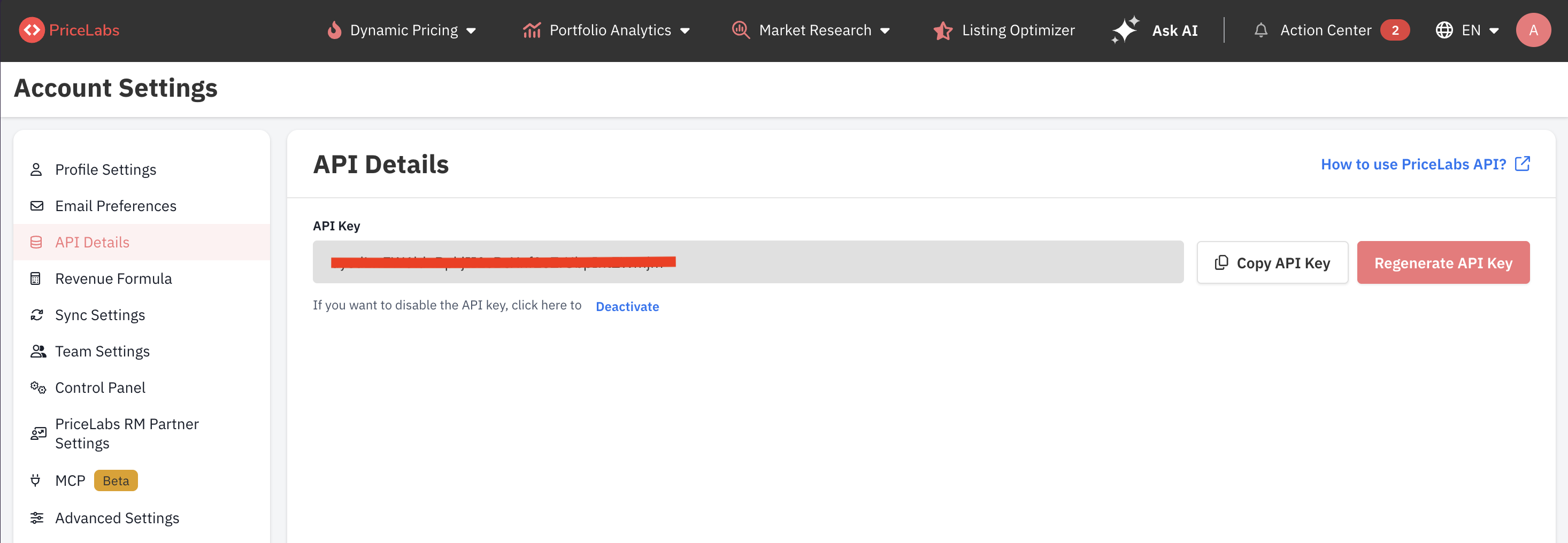Open Sync Settings
Image resolution: width=1568 pixels, height=543 pixels.
point(141,315)
